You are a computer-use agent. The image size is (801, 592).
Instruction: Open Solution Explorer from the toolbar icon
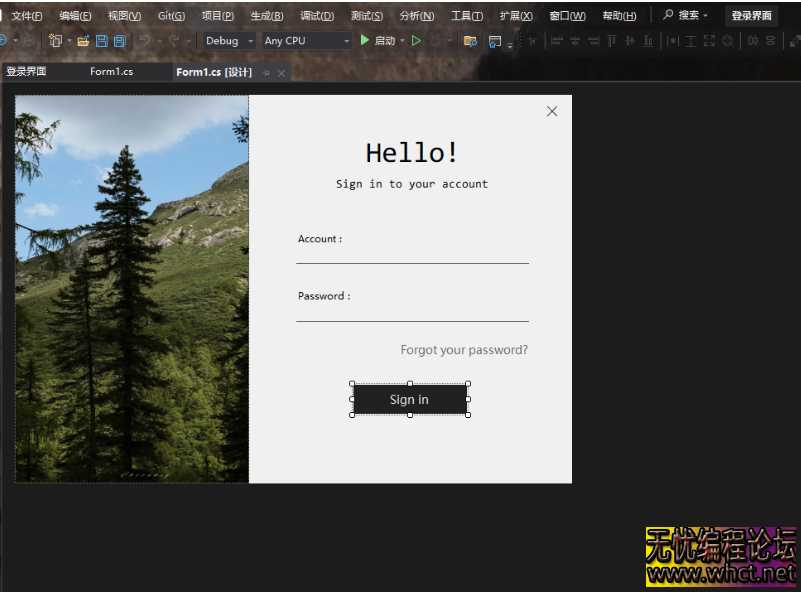click(x=469, y=41)
